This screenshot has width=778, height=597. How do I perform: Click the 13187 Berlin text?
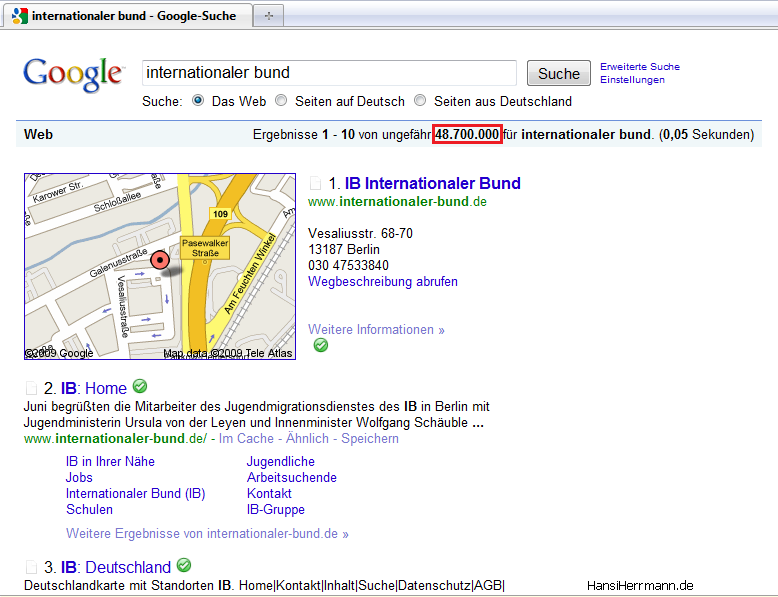[344, 249]
